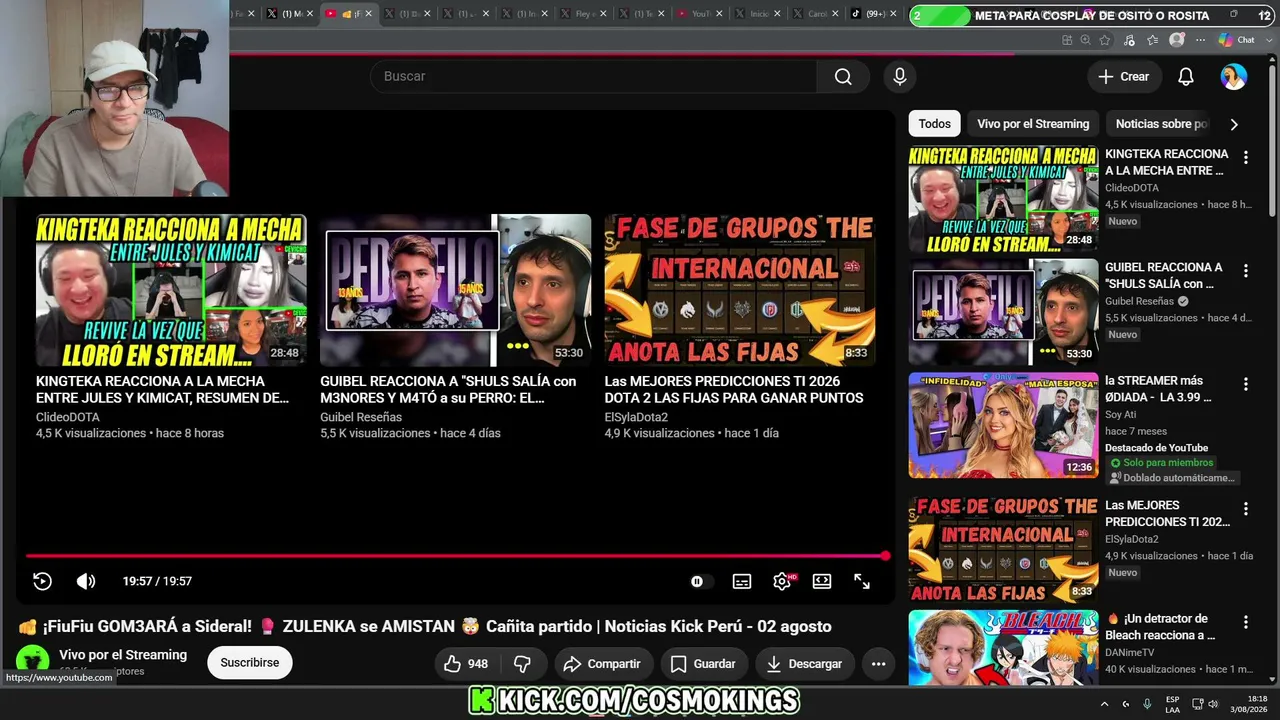Open end-screen channel Guibel Reseñas

[x=361, y=417]
